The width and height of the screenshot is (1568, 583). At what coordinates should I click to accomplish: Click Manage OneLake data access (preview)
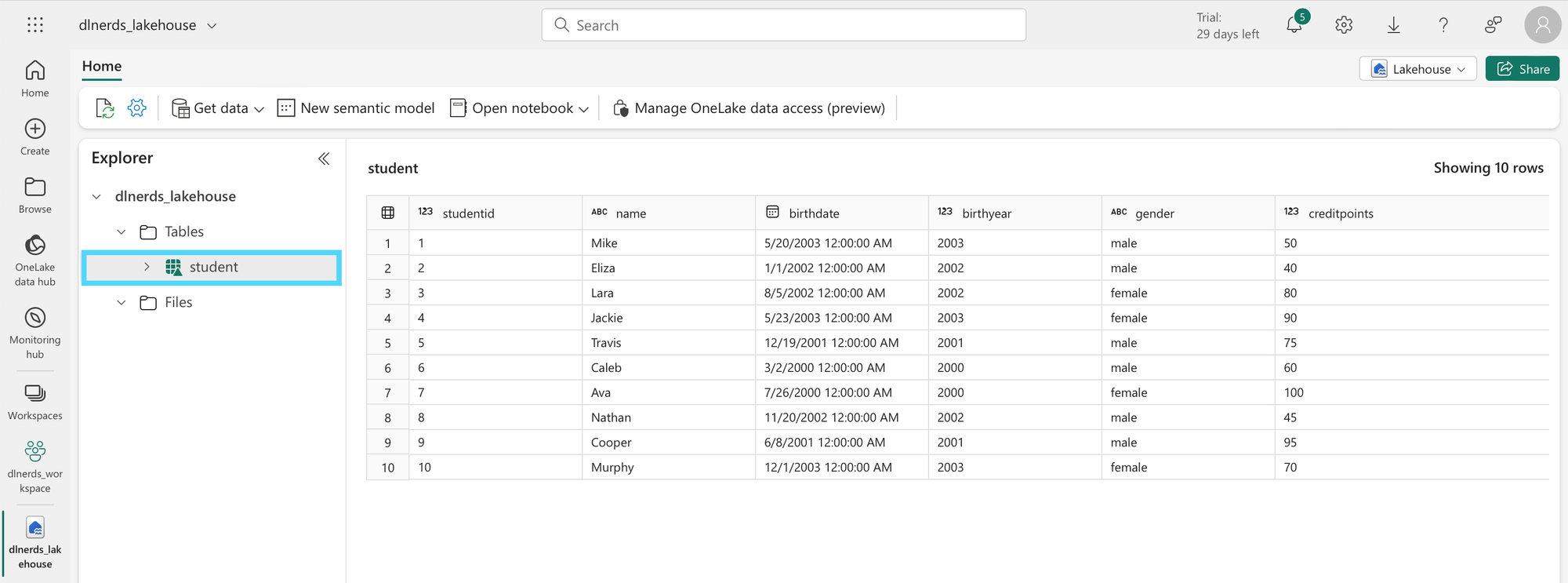point(749,108)
